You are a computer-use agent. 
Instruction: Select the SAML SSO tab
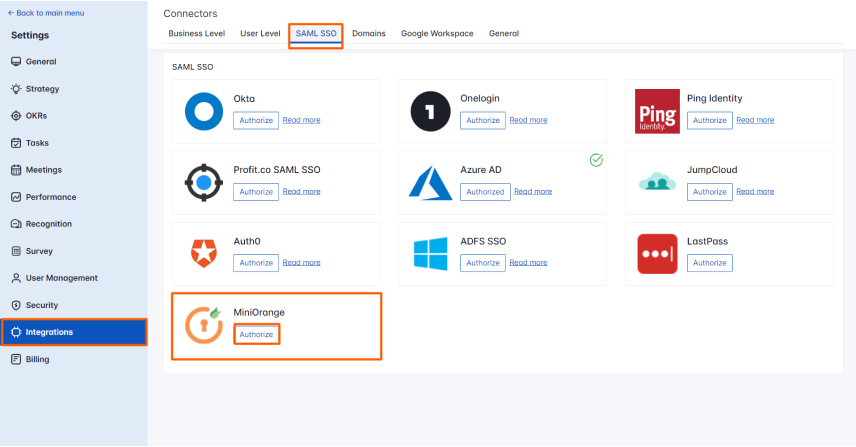tap(316, 33)
